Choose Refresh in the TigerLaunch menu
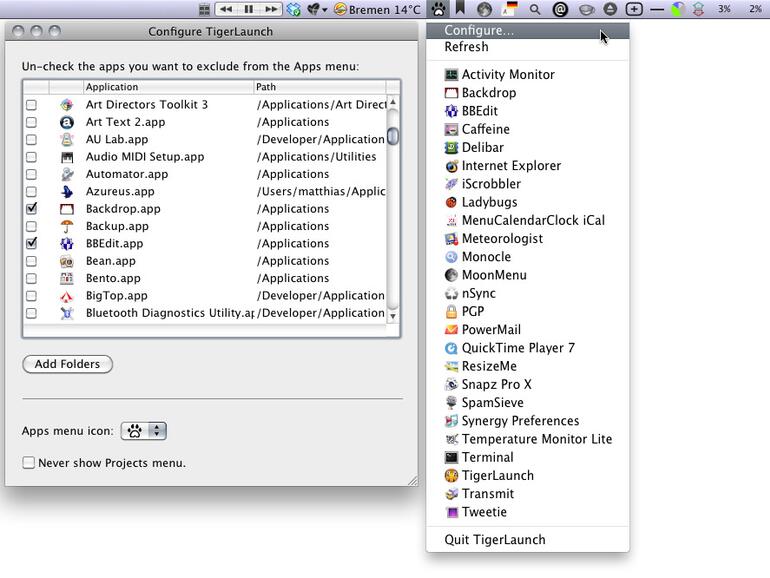 click(x=527, y=47)
